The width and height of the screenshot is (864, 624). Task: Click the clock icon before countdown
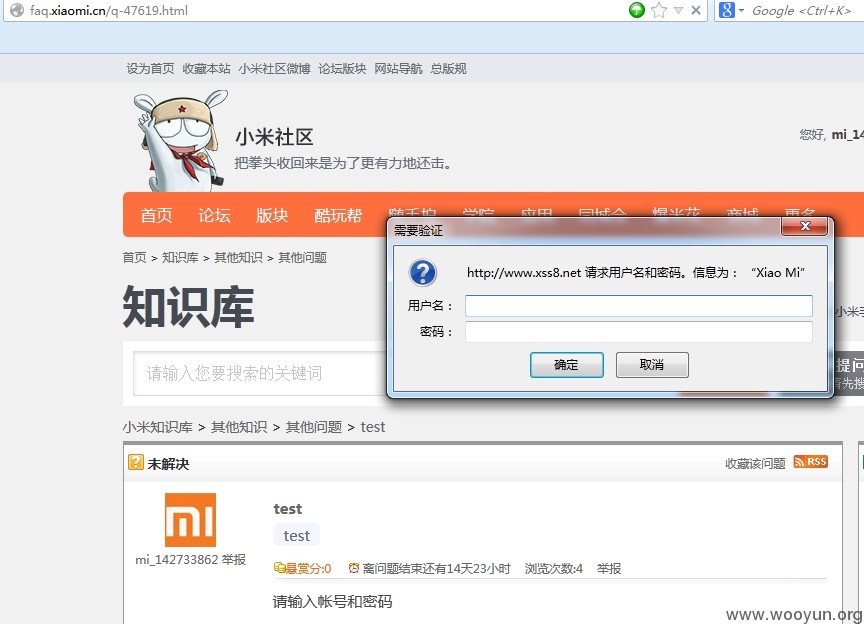pyautogui.click(x=354, y=568)
